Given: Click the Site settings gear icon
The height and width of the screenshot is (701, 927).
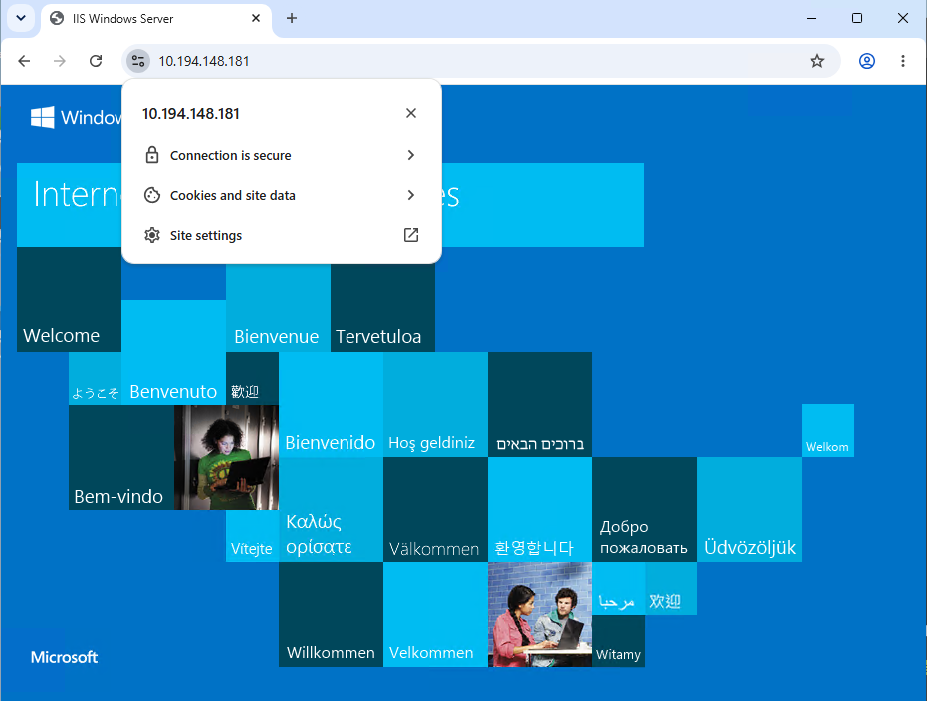Looking at the screenshot, I should (x=152, y=235).
